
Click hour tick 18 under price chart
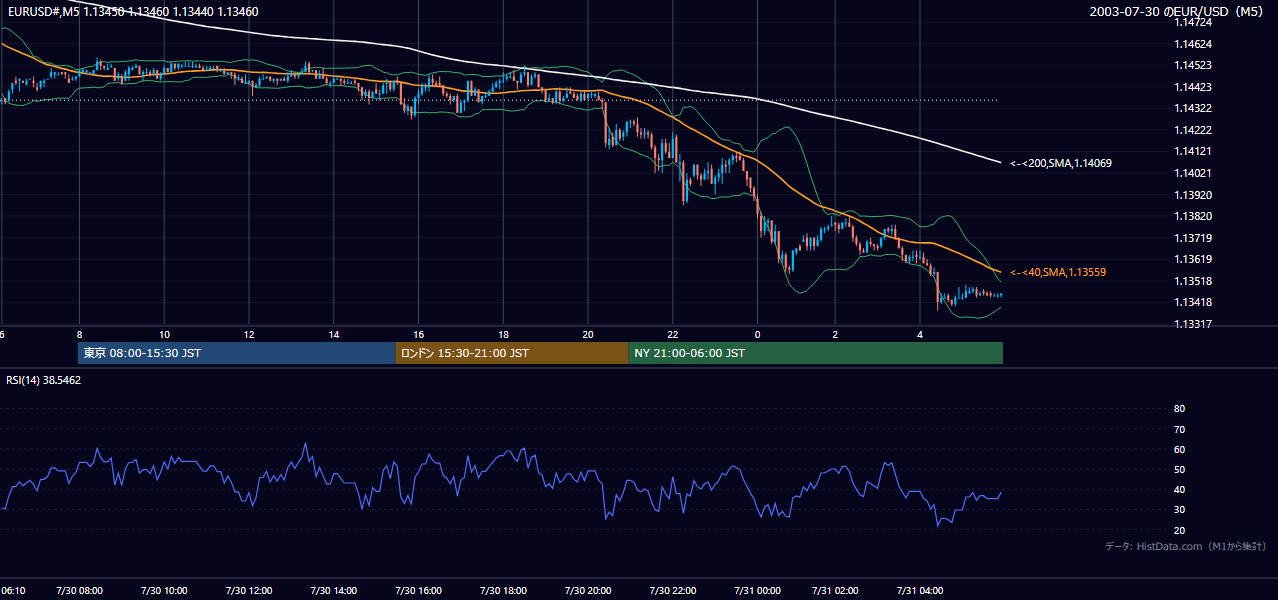click(503, 334)
